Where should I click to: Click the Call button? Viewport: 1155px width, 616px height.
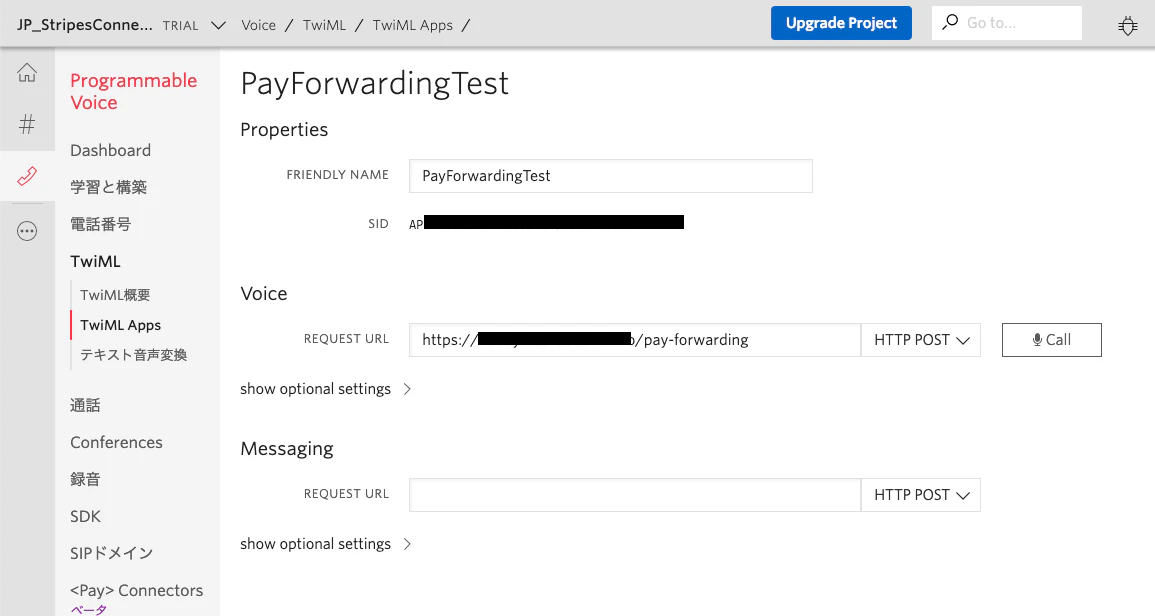(x=1051, y=340)
